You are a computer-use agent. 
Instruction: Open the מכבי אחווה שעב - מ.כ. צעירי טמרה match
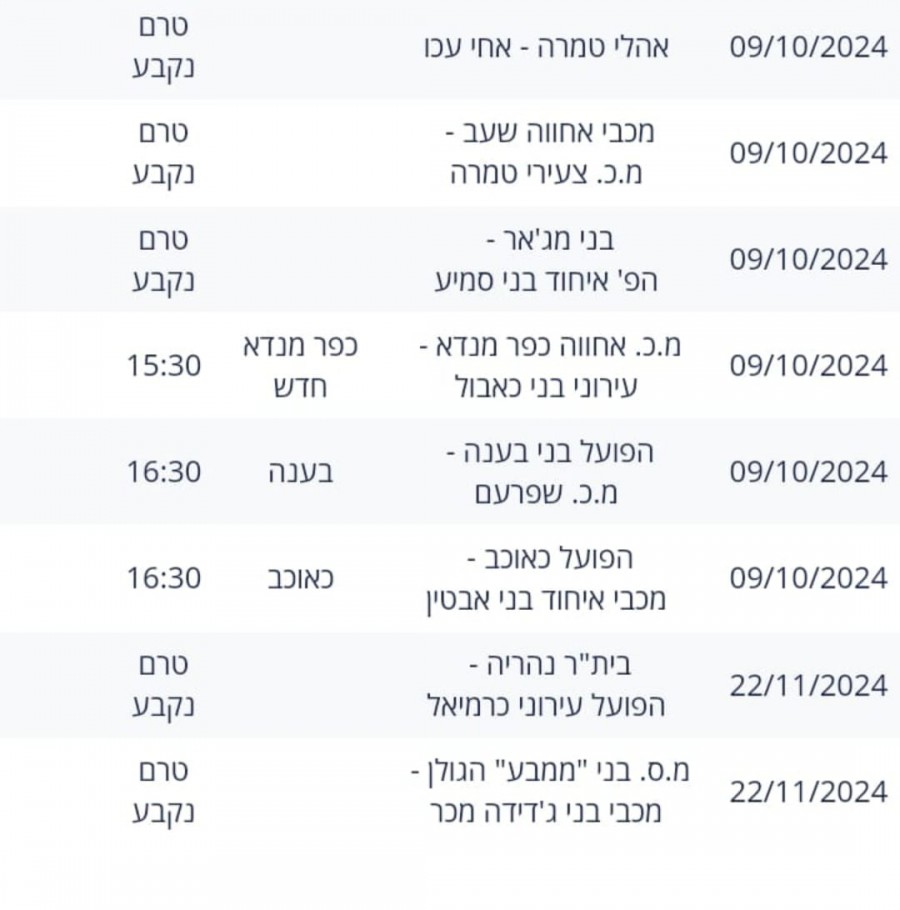(546, 153)
